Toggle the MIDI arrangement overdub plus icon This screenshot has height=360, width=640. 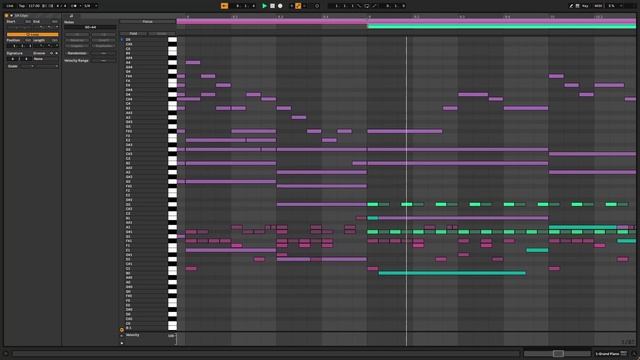coord(291,6)
